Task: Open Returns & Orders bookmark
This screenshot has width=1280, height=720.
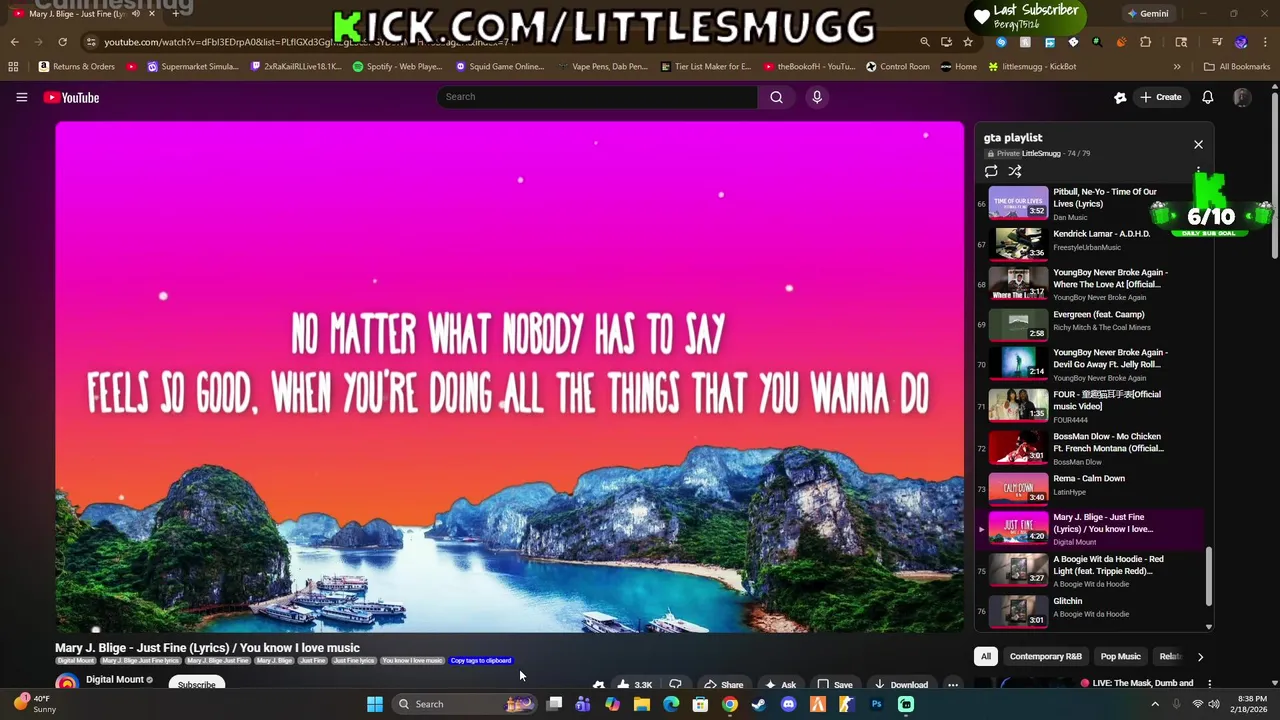Action: pyautogui.click(x=77, y=67)
